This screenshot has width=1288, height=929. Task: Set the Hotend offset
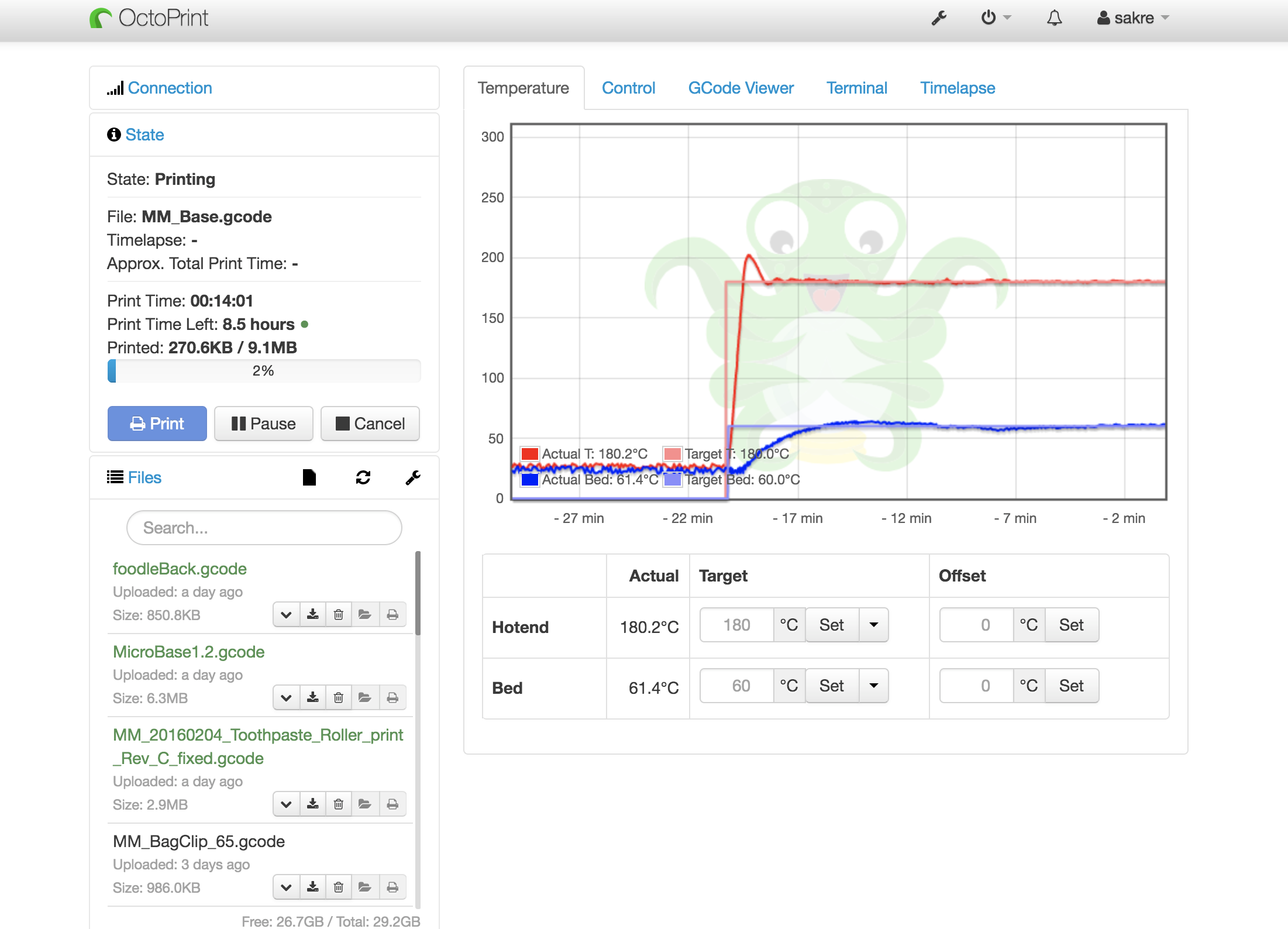click(1072, 625)
